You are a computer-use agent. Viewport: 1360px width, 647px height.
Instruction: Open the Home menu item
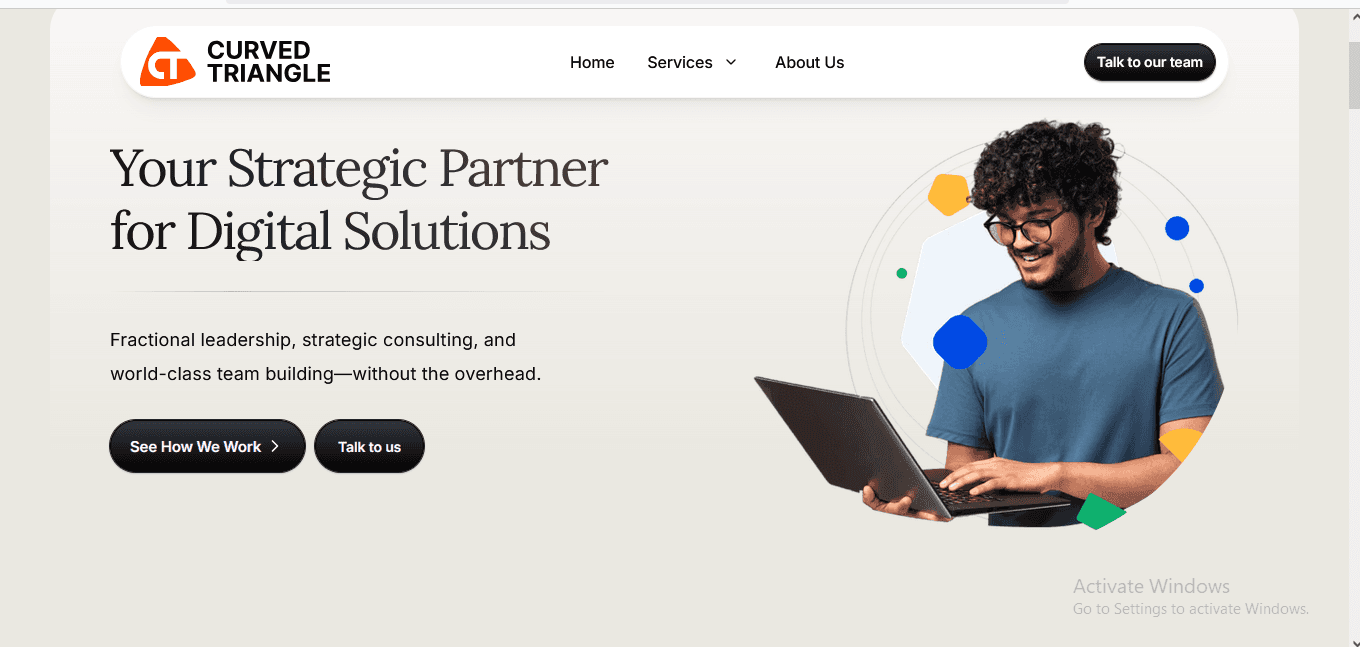592,62
